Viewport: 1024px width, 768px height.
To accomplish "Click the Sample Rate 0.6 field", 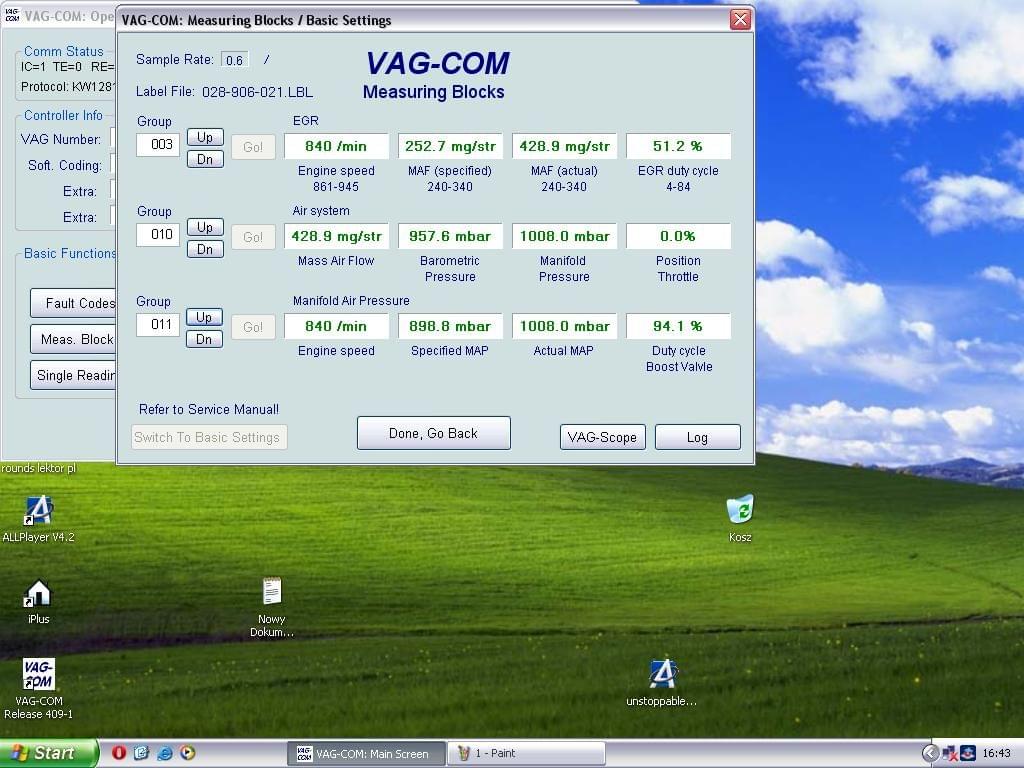I will (x=234, y=60).
